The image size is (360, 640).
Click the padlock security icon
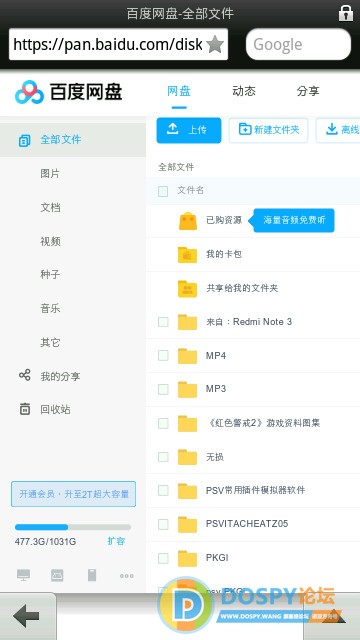click(346, 13)
